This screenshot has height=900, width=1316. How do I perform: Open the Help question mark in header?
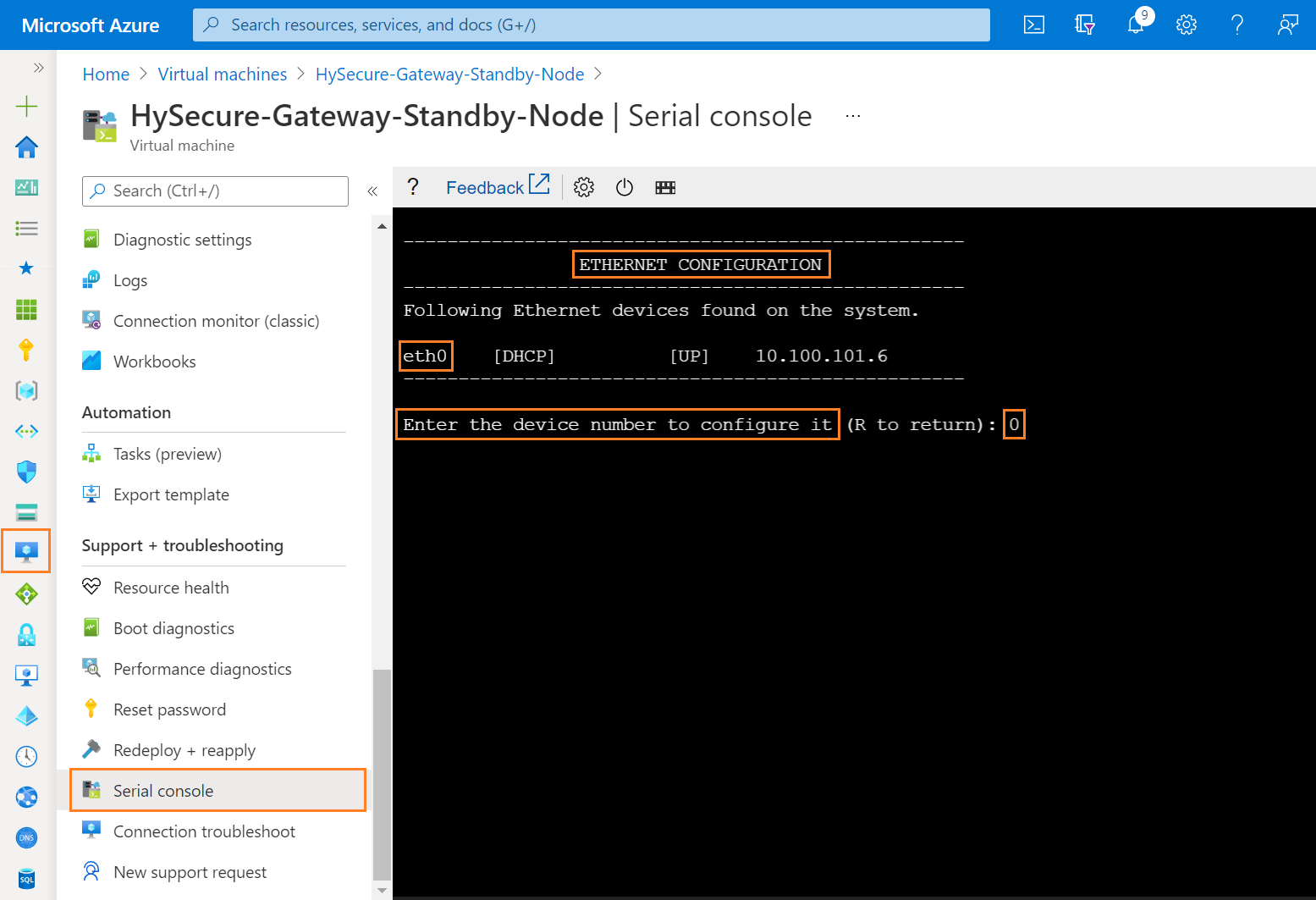1237,25
